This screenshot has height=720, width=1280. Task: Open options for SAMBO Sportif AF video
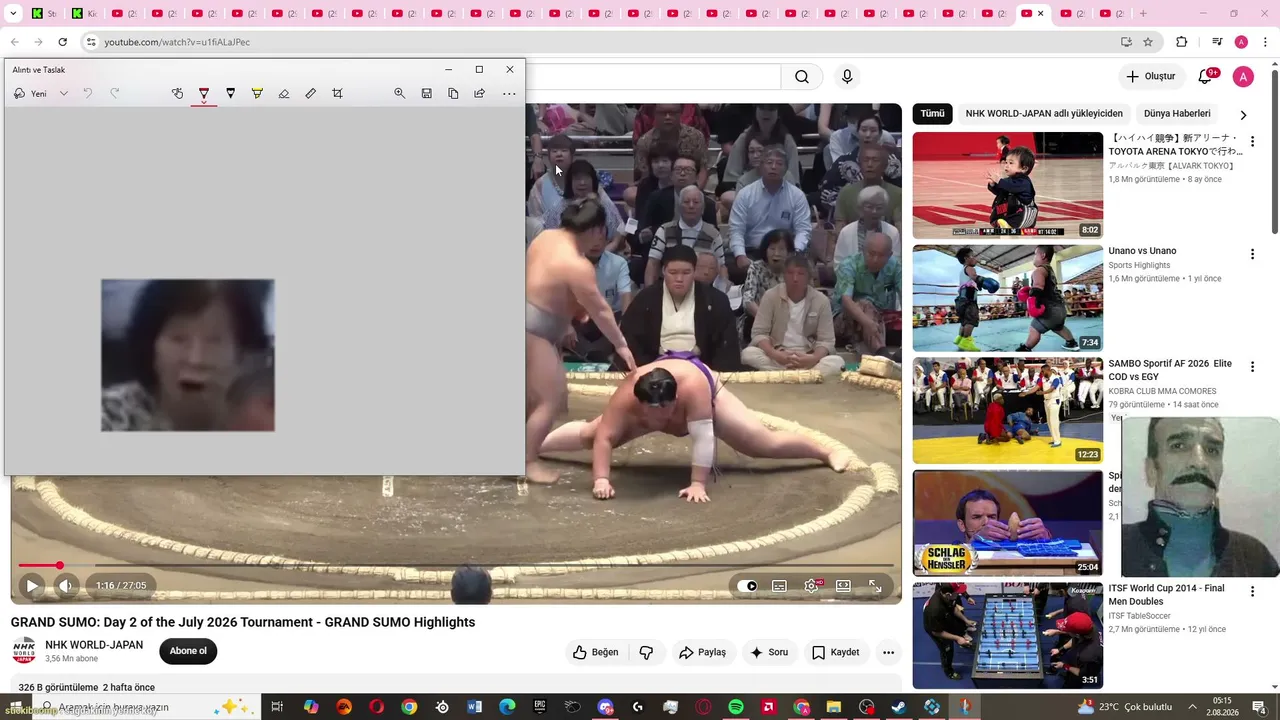pos(1252,367)
